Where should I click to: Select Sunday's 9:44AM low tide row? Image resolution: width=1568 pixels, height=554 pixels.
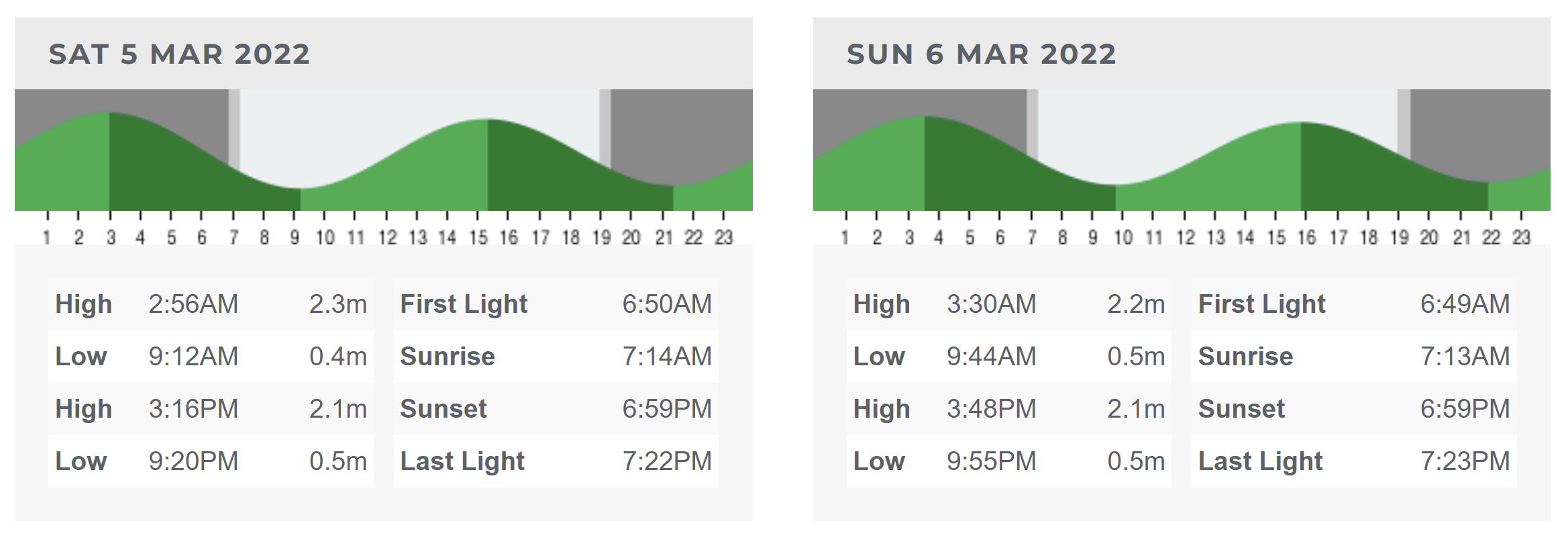(1008, 357)
